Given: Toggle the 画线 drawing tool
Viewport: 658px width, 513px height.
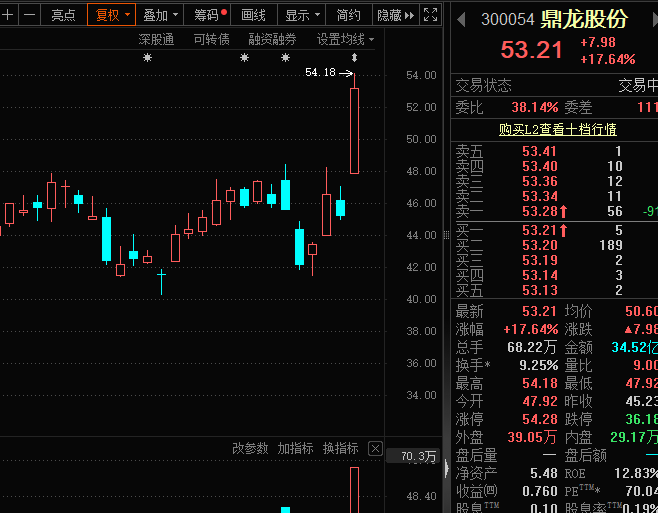Looking at the screenshot, I should 253,15.
